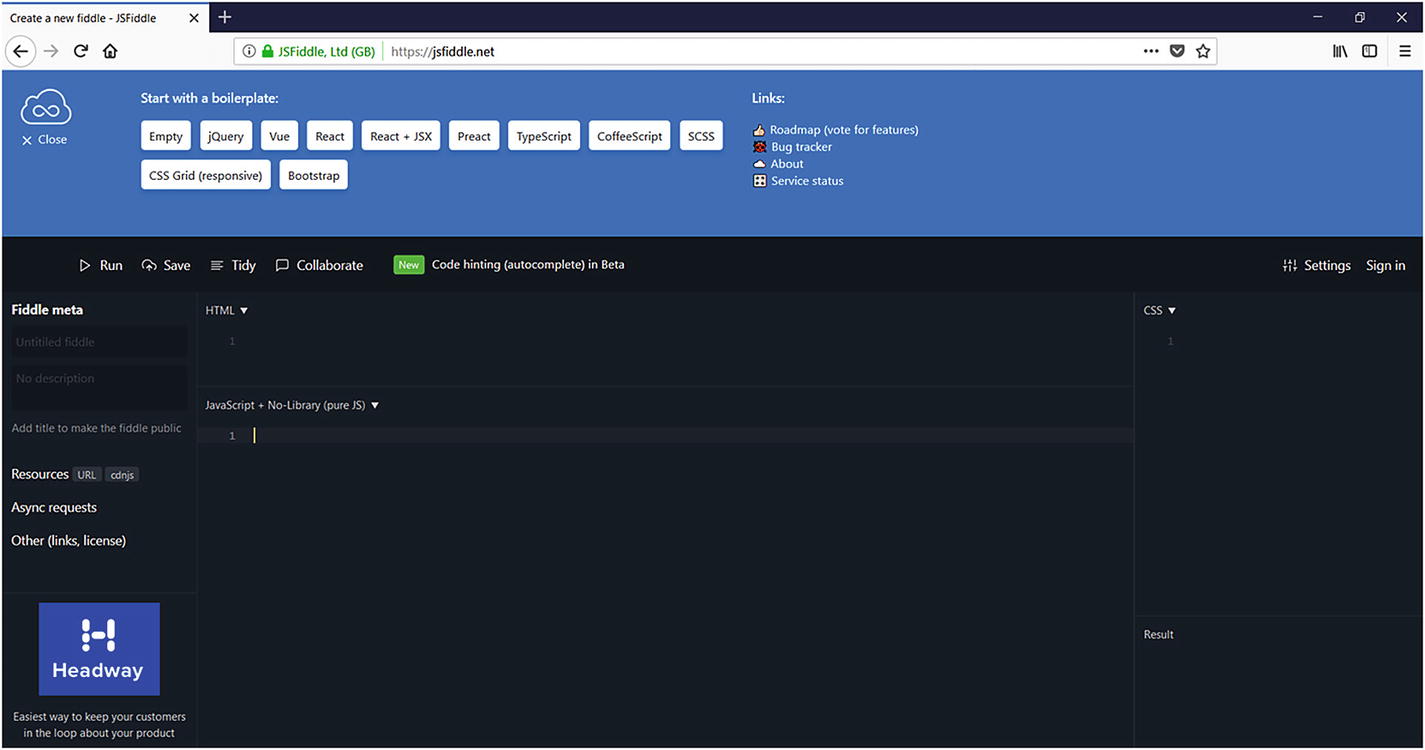This screenshot has height=750, width=1425.
Task: Choose the Bootstrap boilerplate
Action: tap(314, 175)
